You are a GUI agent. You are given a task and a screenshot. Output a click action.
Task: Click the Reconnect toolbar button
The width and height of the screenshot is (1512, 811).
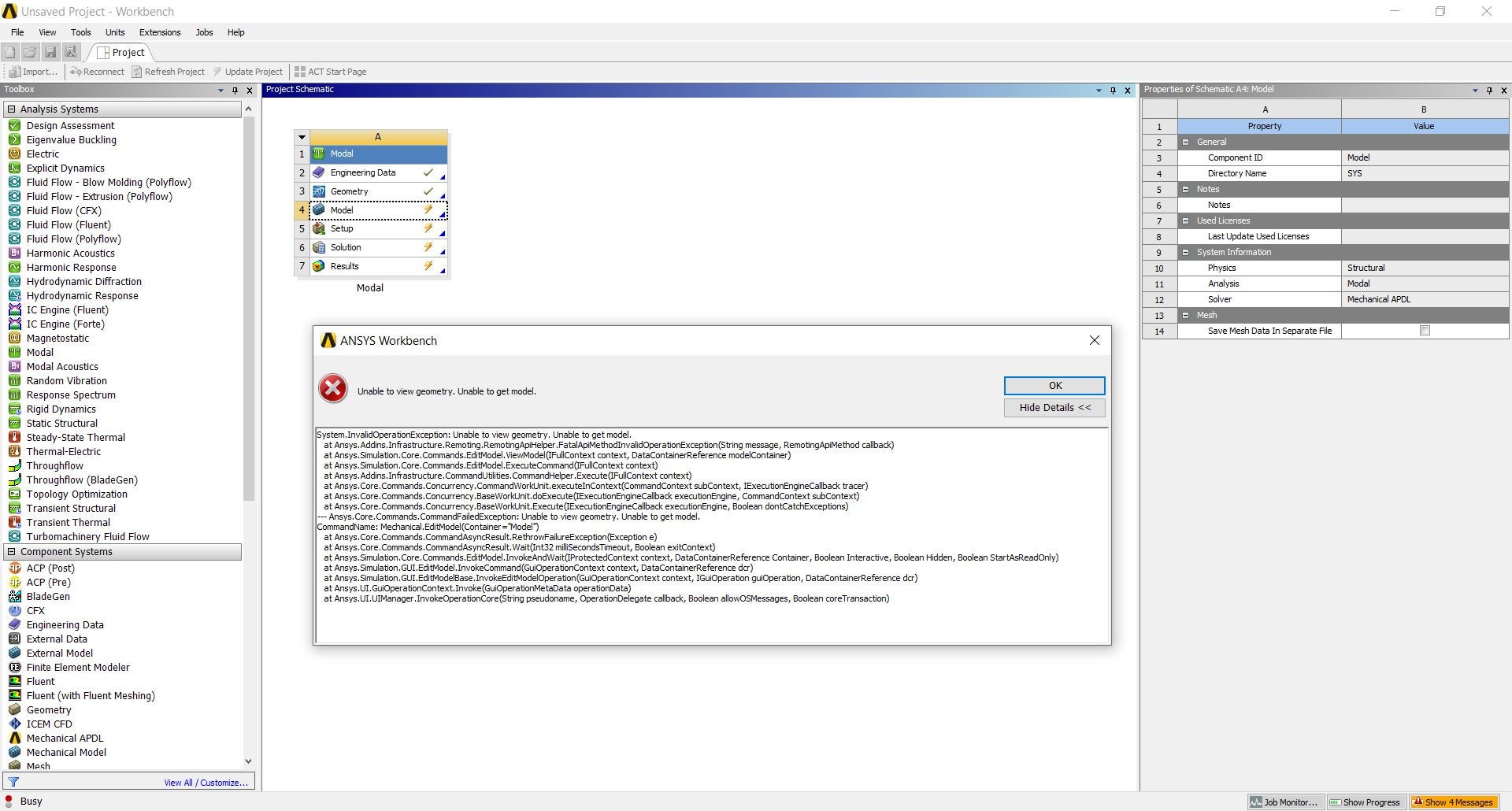pos(97,72)
